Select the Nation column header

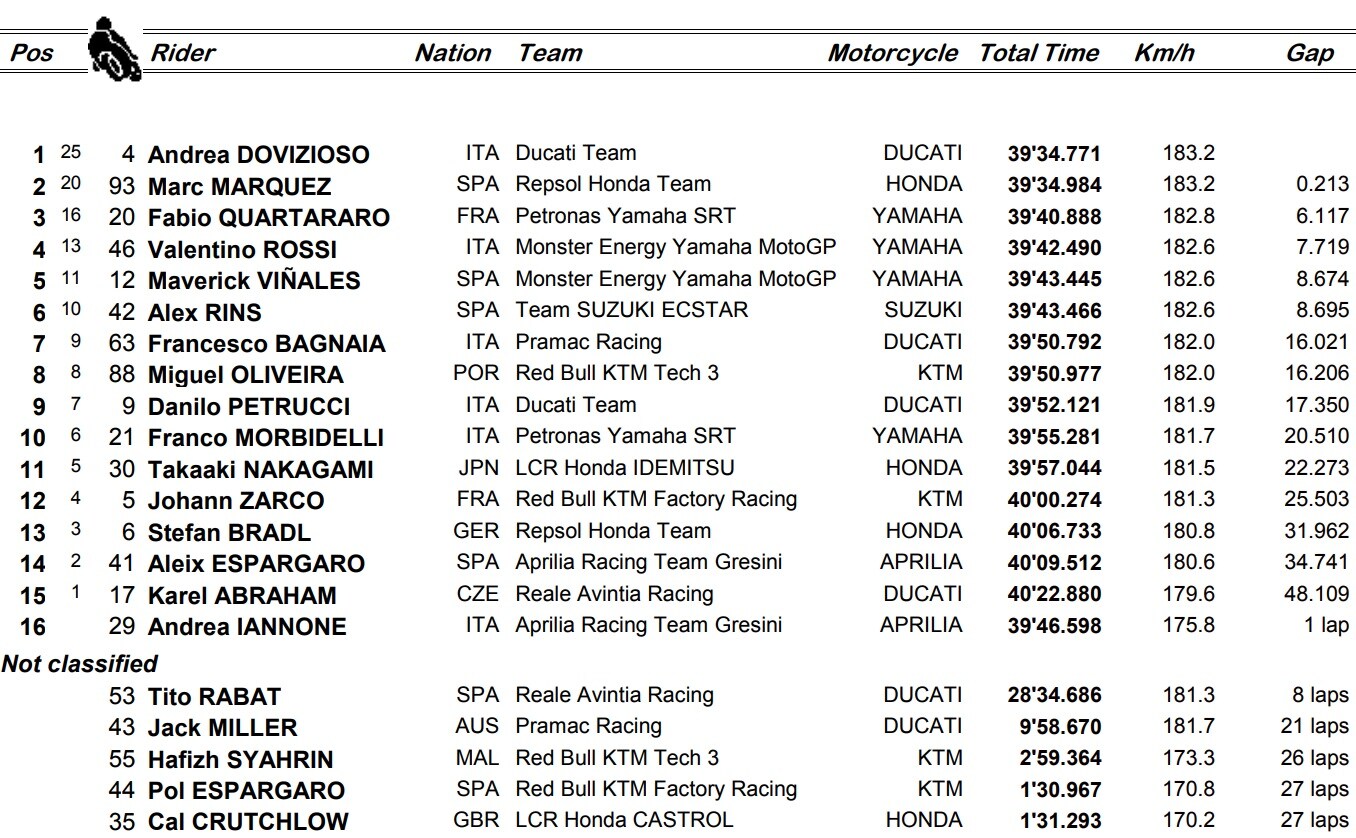point(453,53)
